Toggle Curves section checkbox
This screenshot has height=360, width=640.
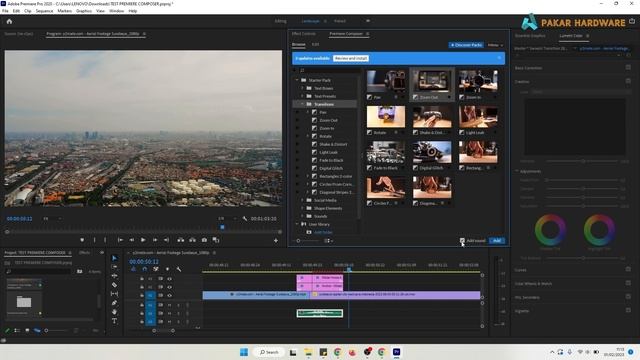click(x=628, y=269)
